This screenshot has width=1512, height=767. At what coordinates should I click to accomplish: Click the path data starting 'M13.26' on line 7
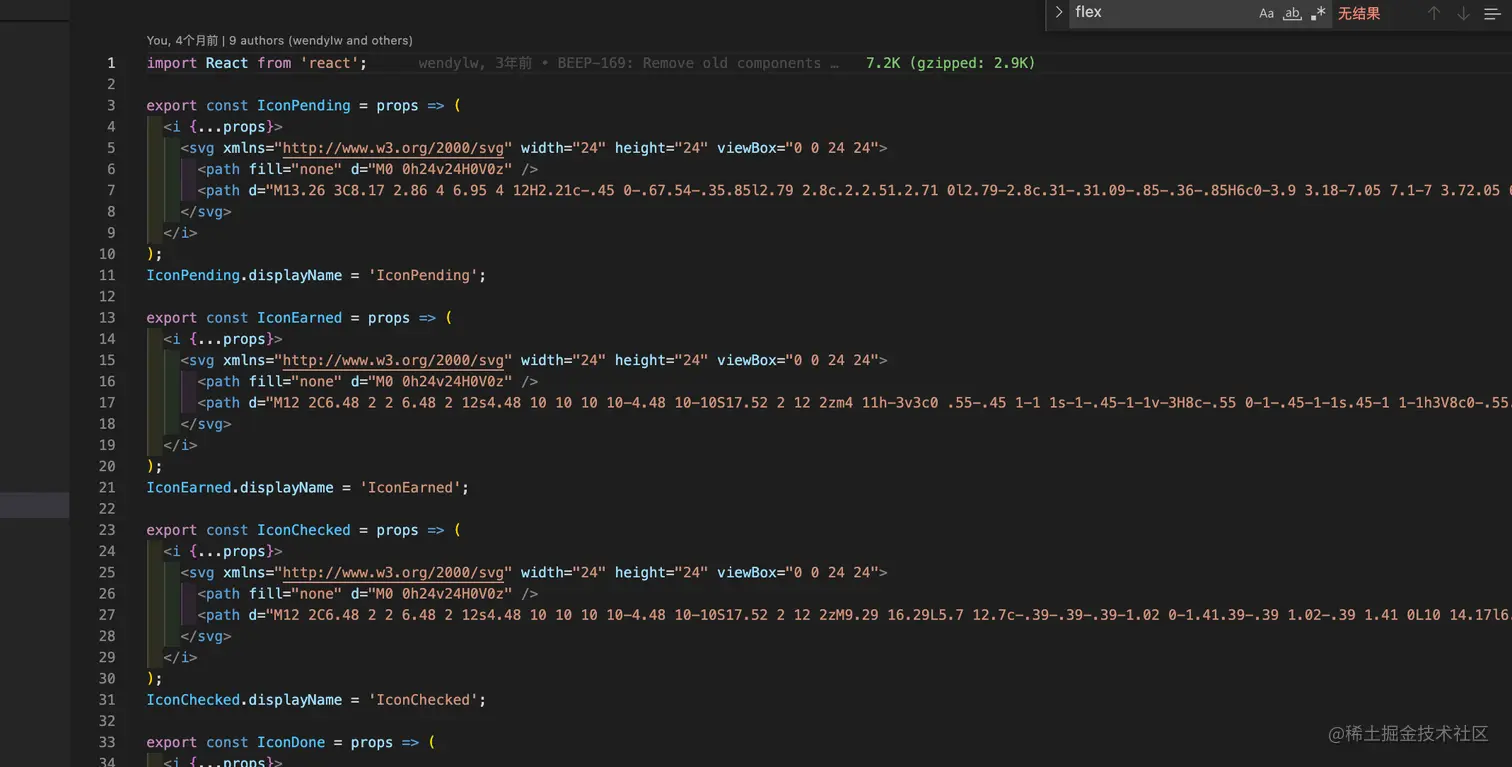point(890,190)
